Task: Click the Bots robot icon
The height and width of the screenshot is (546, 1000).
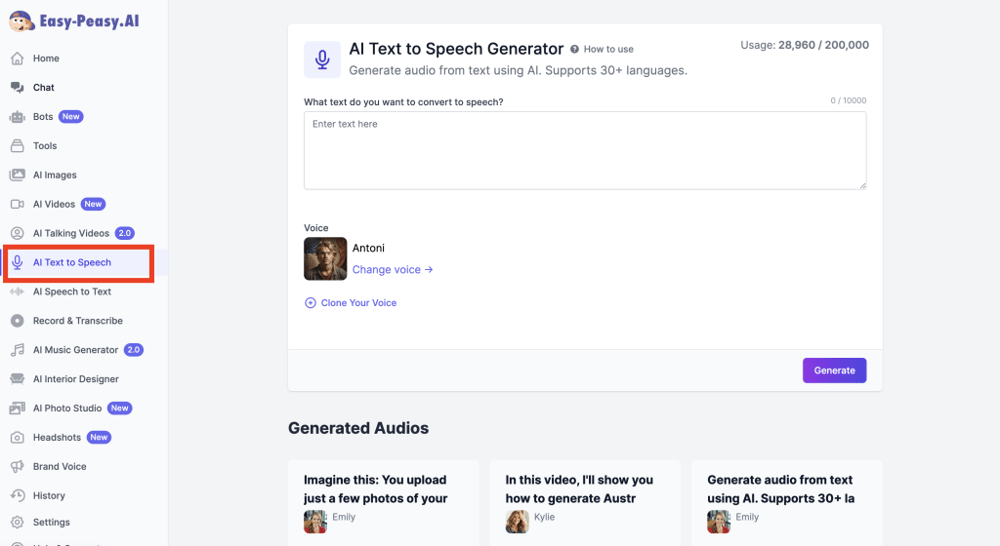Action: [x=17, y=117]
